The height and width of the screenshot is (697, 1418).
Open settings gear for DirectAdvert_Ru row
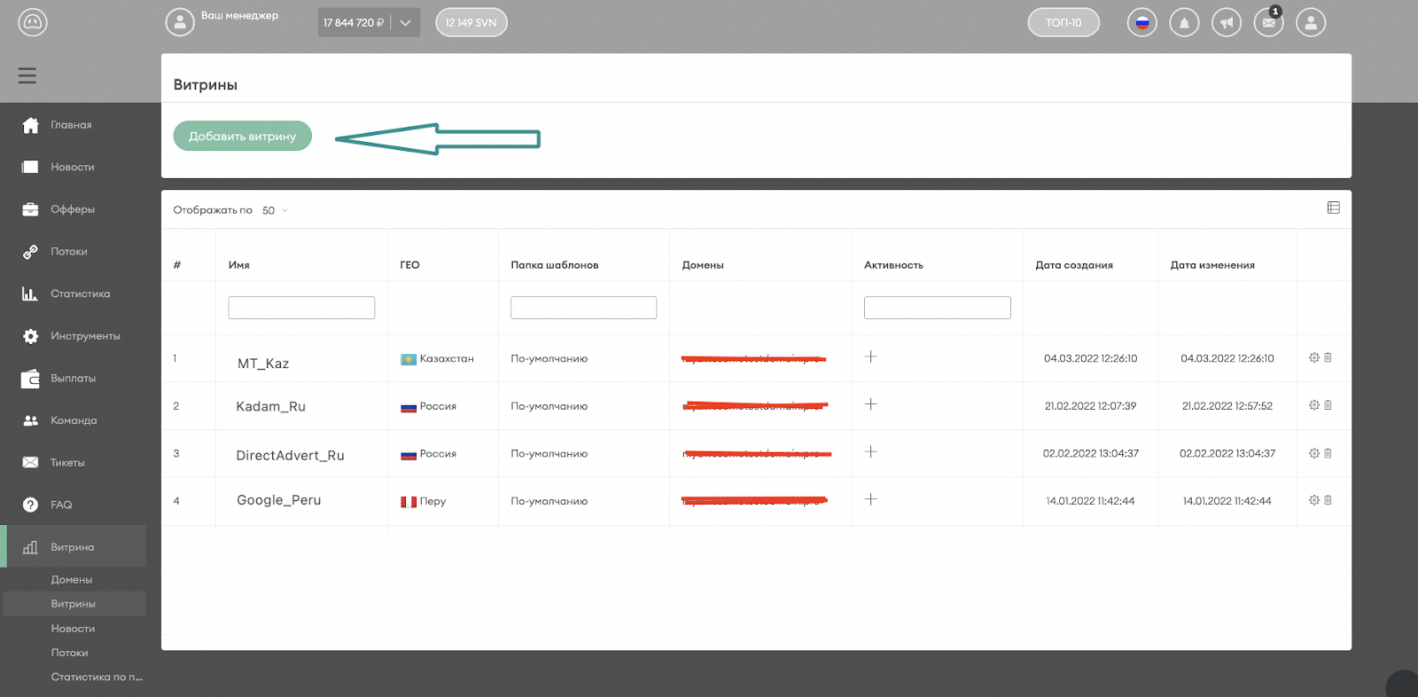tap(1314, 453)
